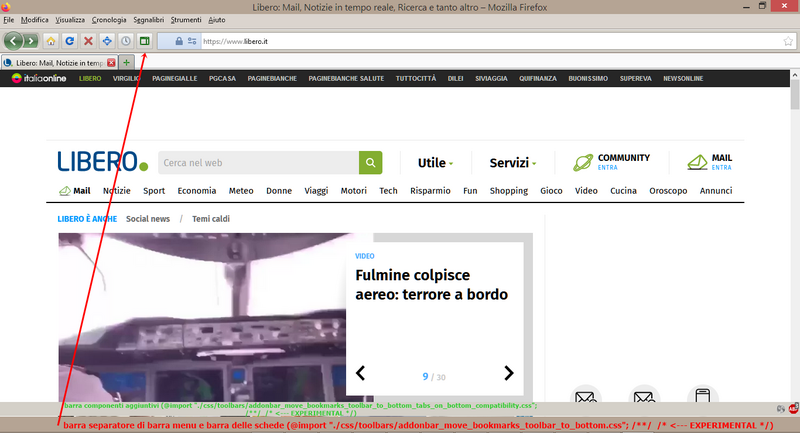Bookmark this page with the star icon

(788, 41)
